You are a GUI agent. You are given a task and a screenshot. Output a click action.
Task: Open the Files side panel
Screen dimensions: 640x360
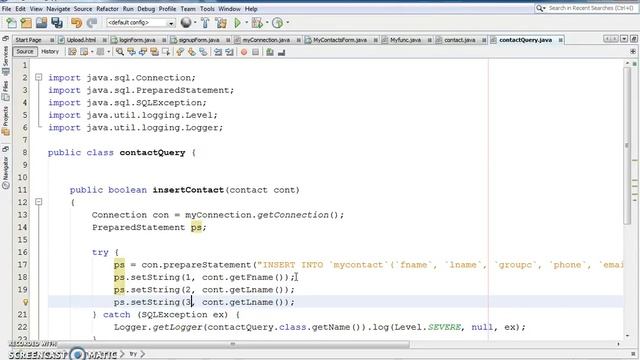coord(6,90)
